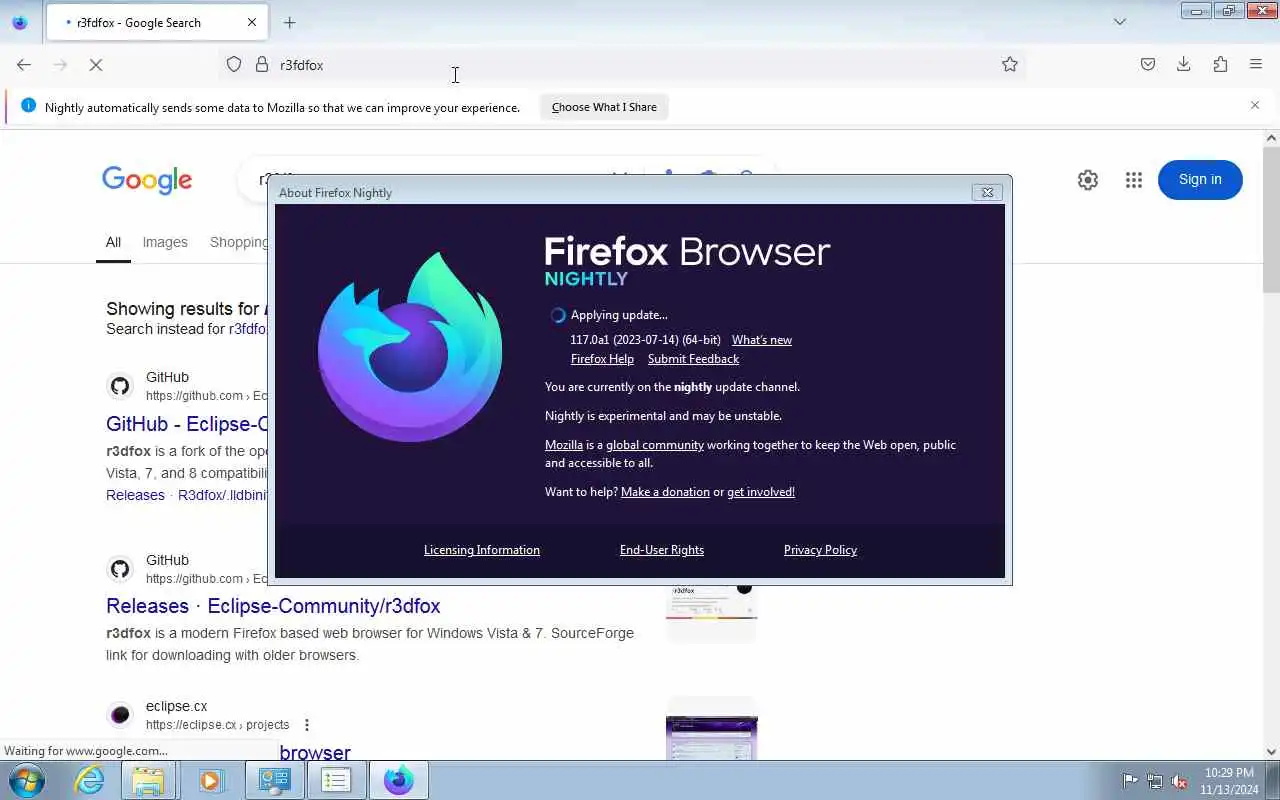Viewport: 1280px width, 800px height.
Task: Click Make a donation link
Action: [x=665, y=492]
